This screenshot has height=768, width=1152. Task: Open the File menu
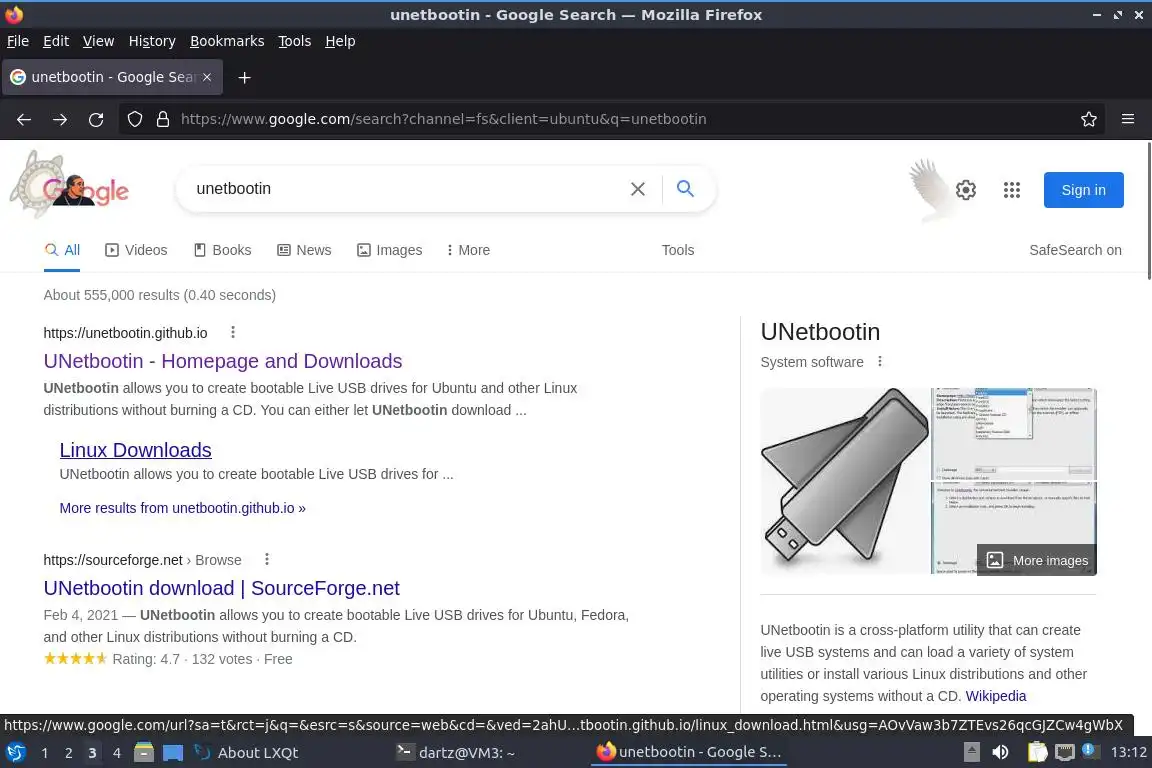[18, 41]
